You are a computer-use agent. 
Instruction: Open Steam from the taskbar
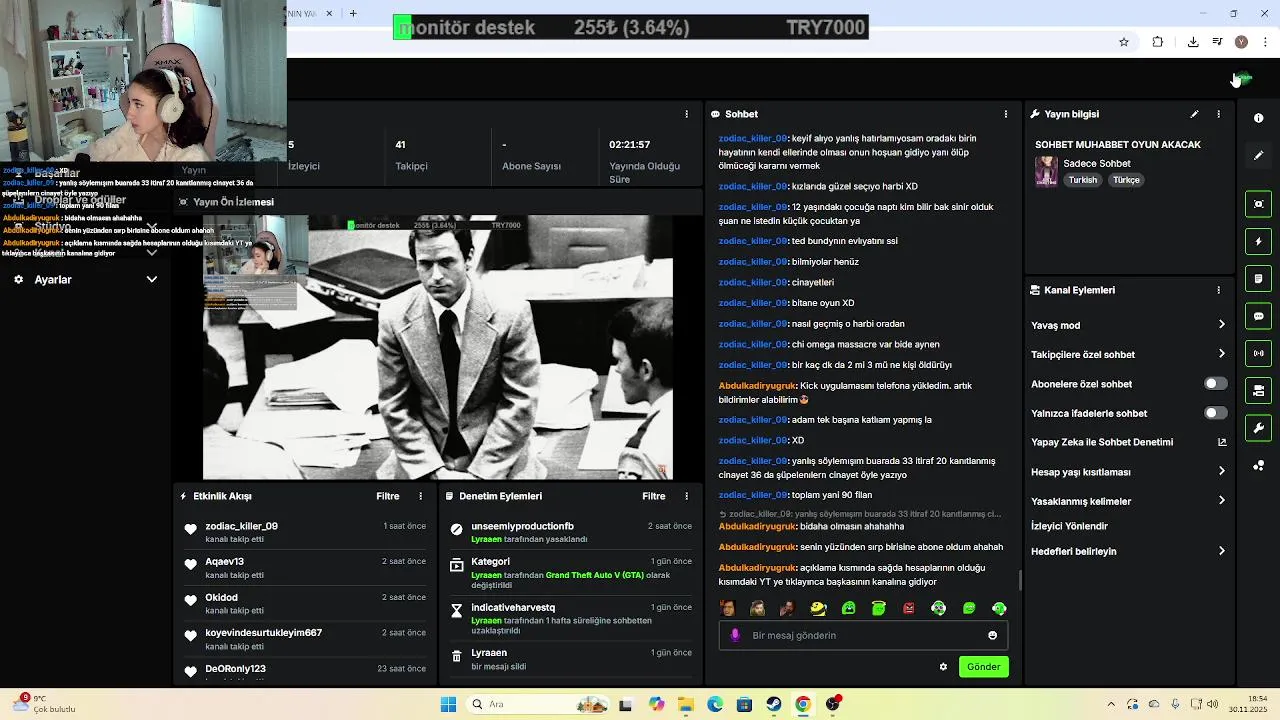(774, 704)
